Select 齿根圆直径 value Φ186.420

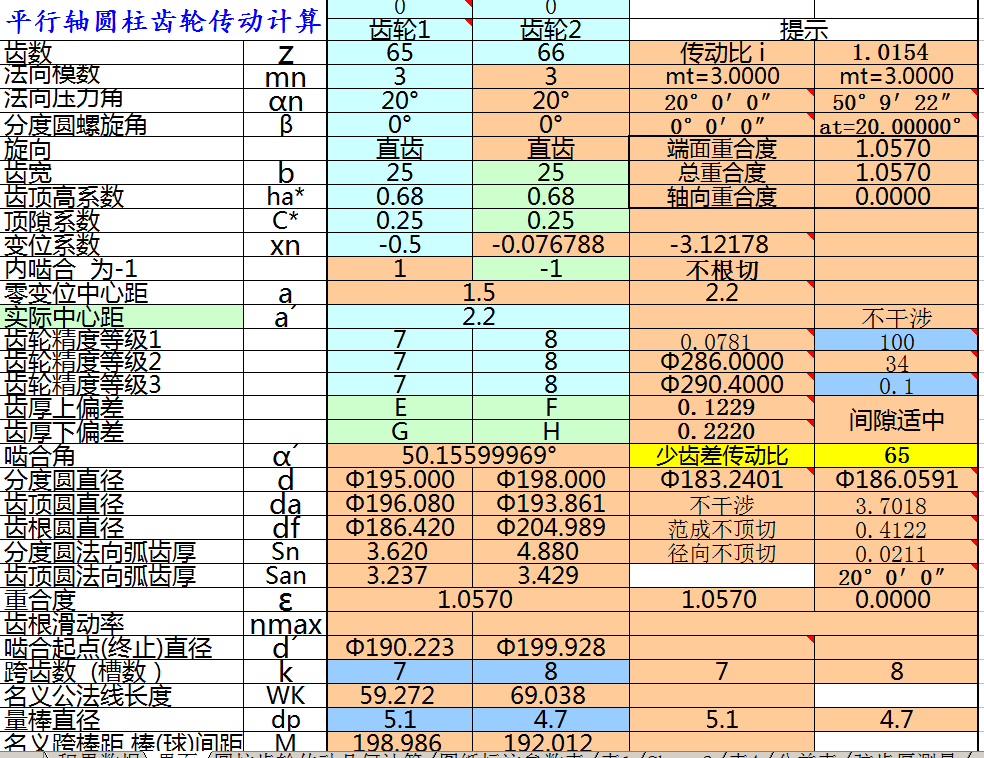pos(400,527)
